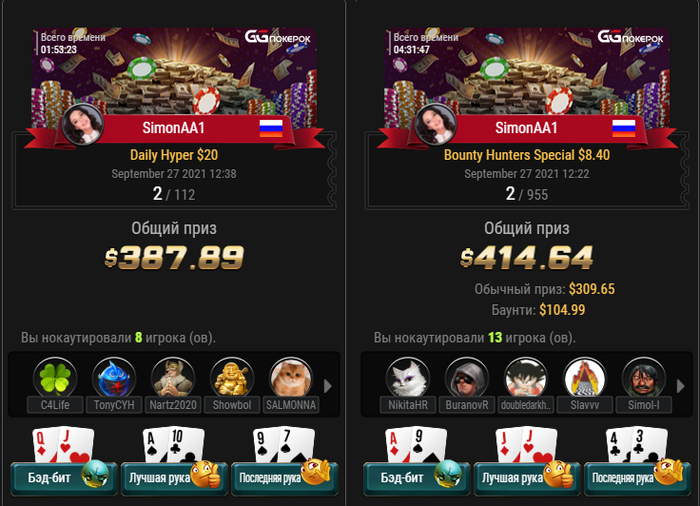The height and width of the screenshot is (506, 700).
Task: Select SALMONNA cat avatar
Action: (291, 378)
